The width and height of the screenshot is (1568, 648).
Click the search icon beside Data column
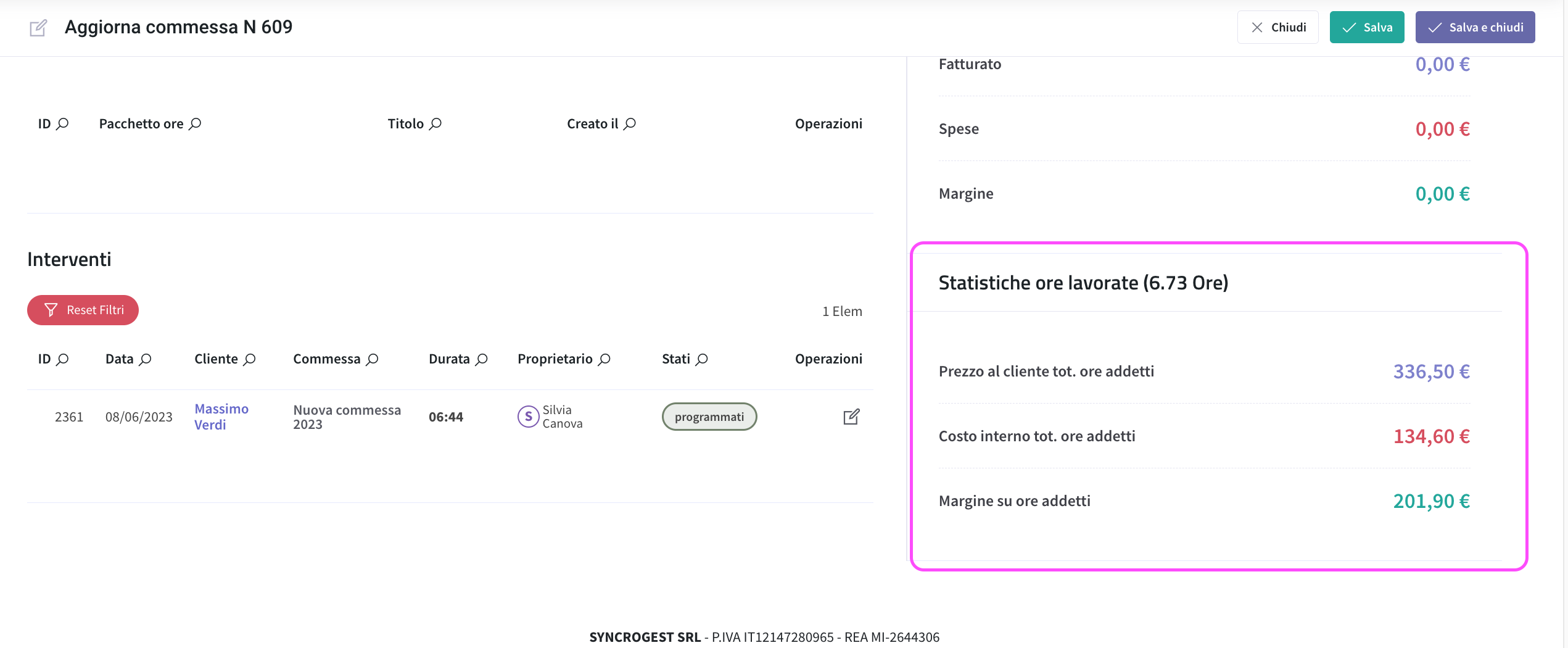[145, 359]
